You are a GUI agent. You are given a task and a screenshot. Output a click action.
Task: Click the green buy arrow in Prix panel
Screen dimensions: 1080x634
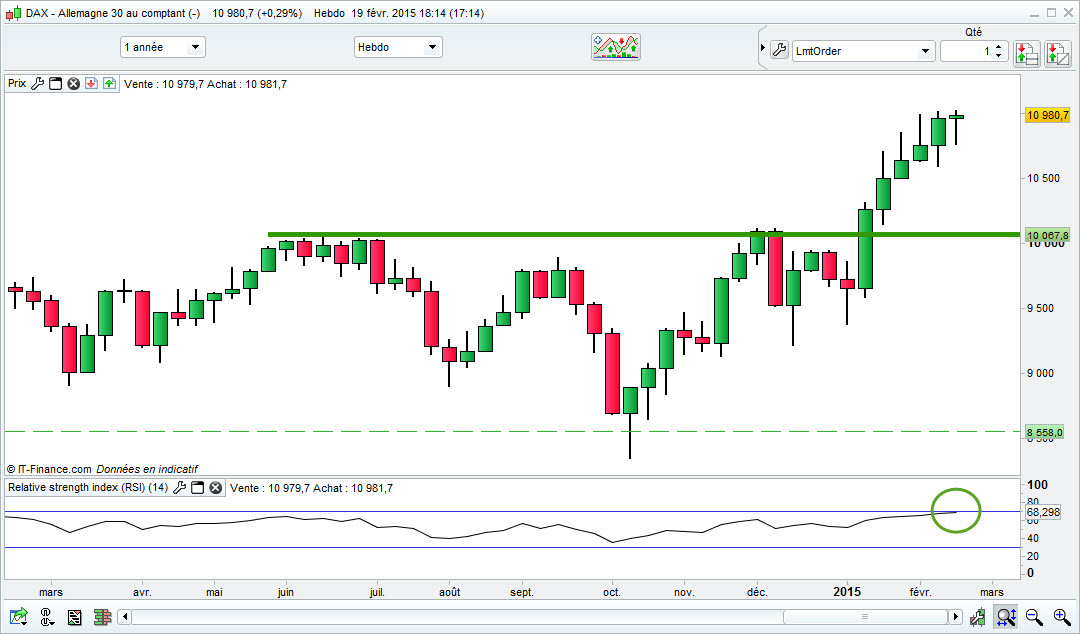tap(110, 83)
